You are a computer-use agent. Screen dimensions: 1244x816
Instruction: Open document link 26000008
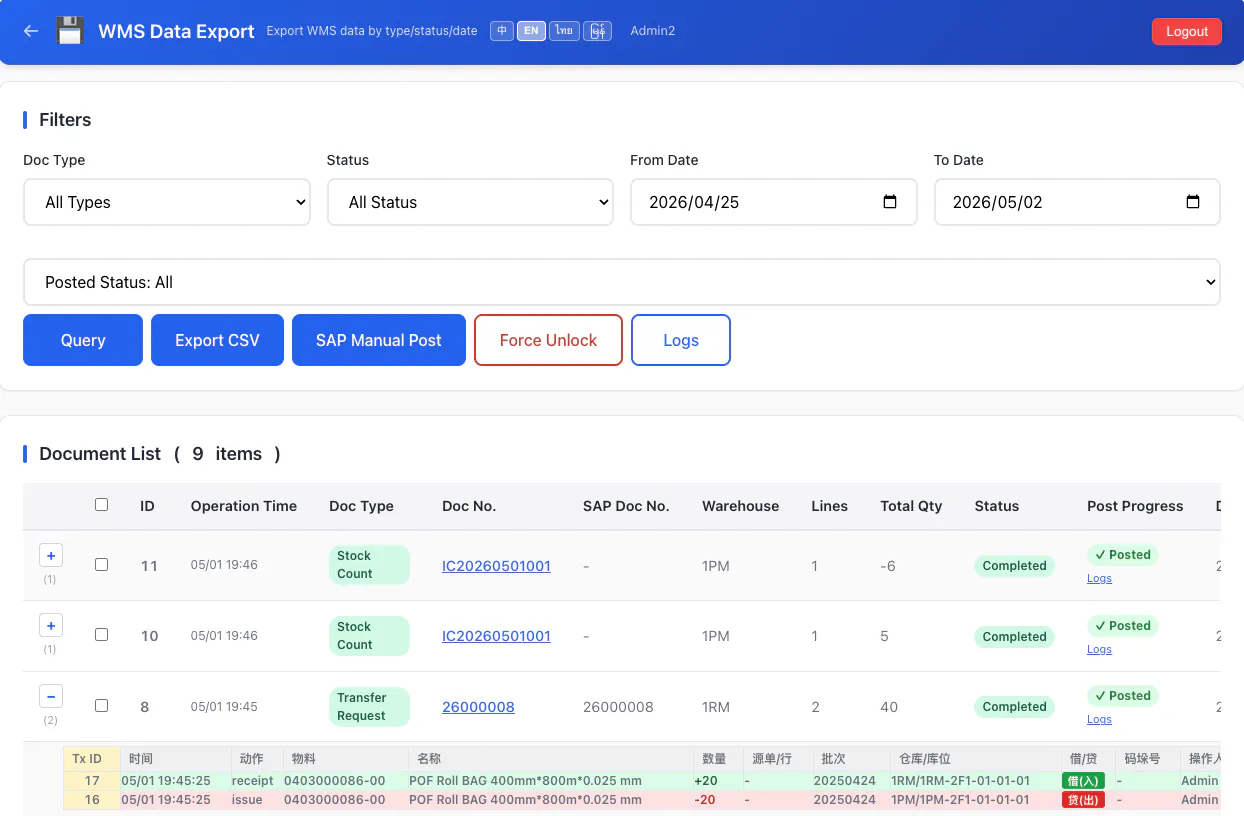coord(478,707)
